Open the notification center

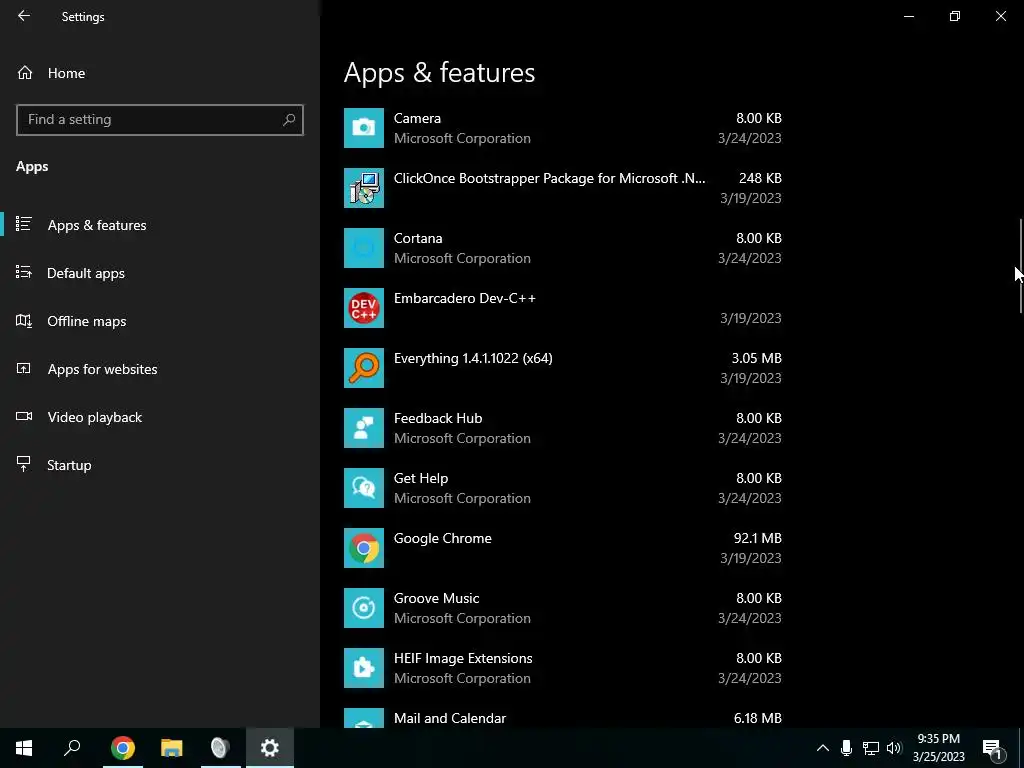[993, 748]
